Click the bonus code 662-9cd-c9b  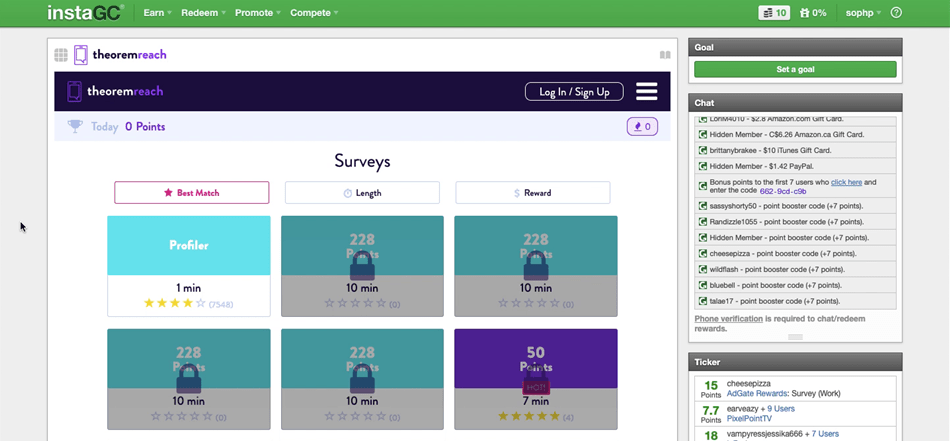tap(783, 191)
